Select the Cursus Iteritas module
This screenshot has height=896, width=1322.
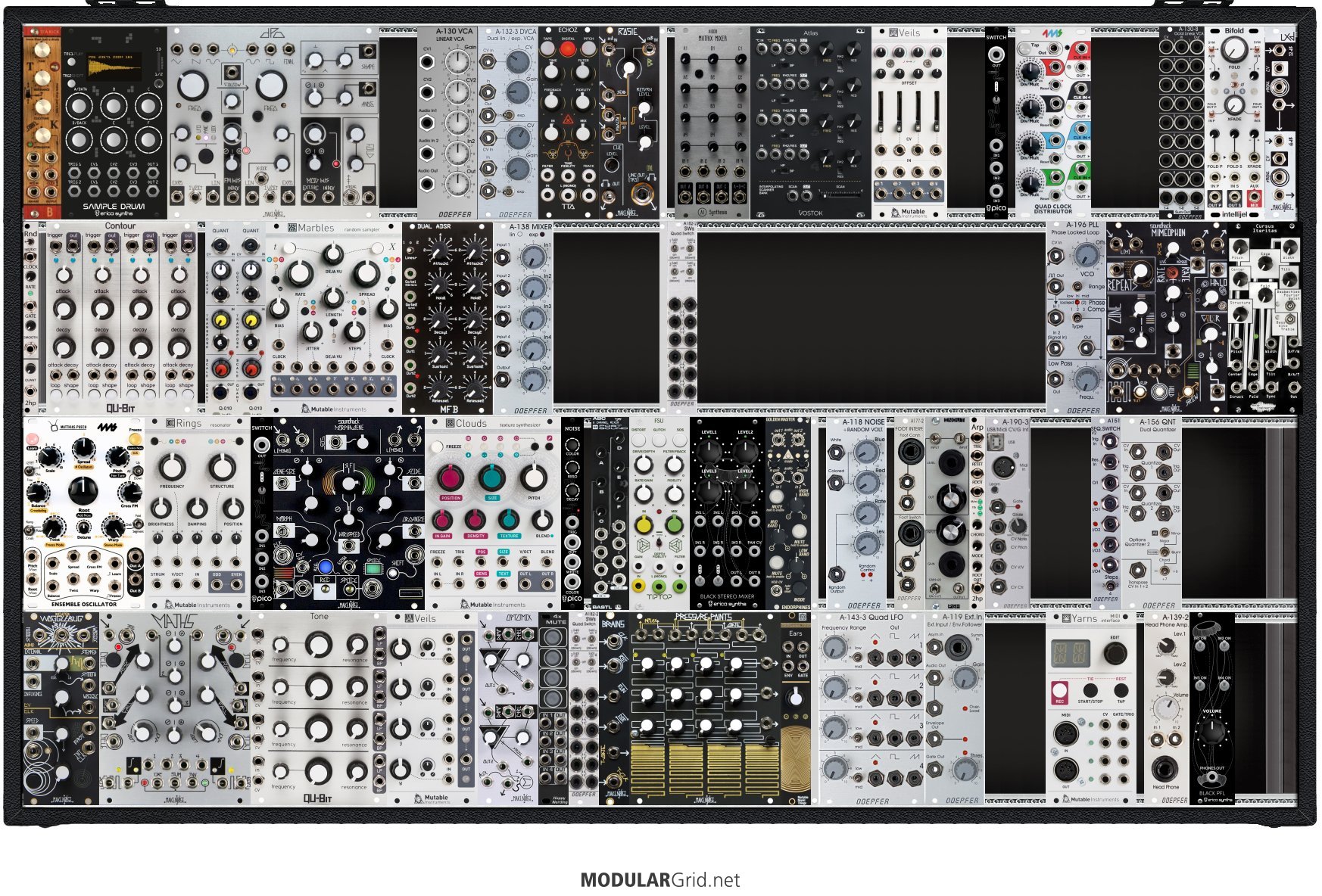1264,319
